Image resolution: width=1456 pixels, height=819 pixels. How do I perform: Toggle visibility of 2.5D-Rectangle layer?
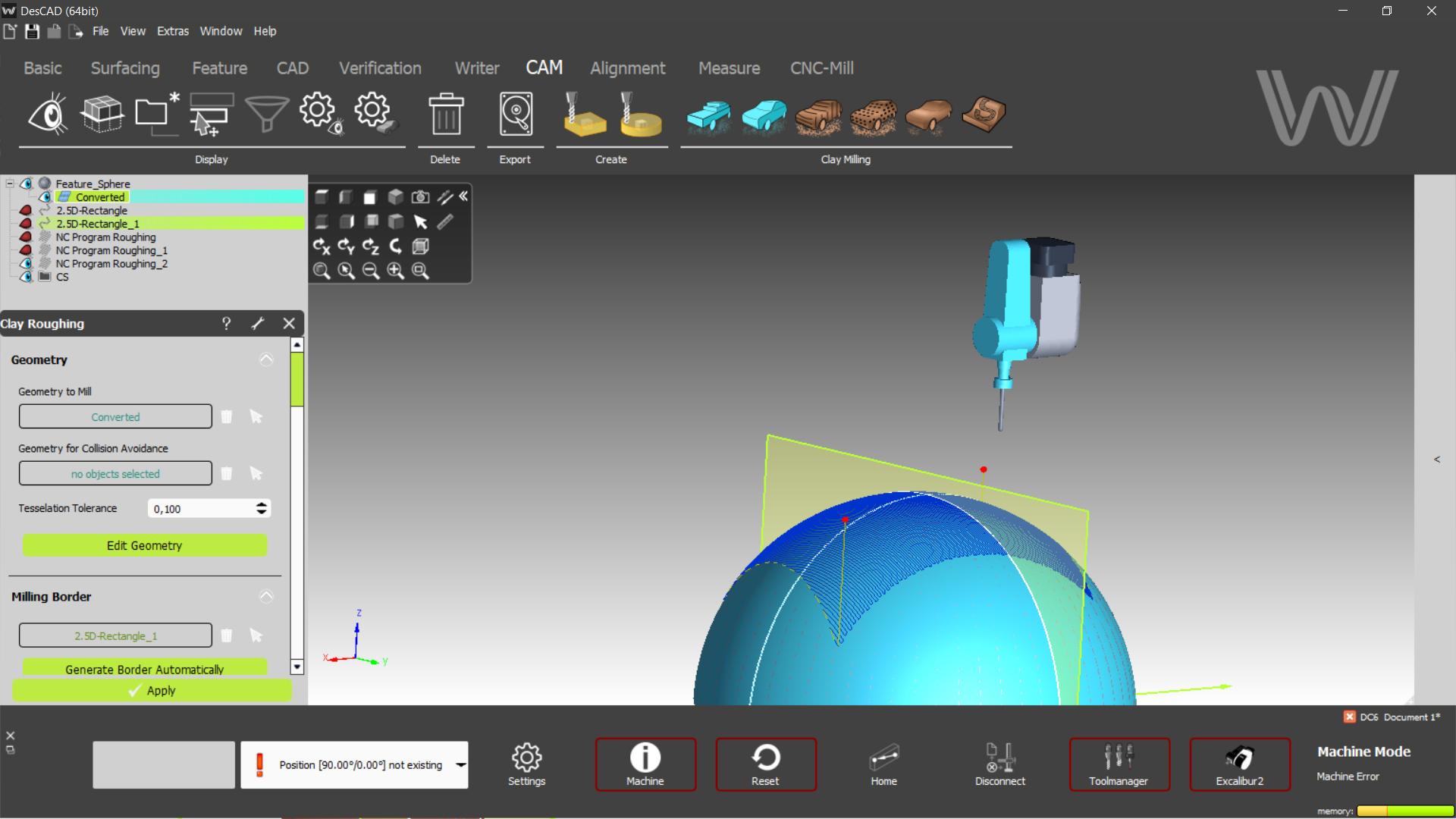pos(26,210)
